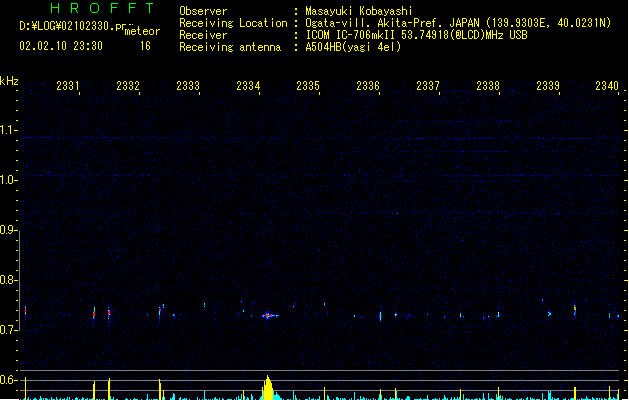The image size is (629, 400).
Task: Click the 2334 time axis label
Action: pos(248,86)
